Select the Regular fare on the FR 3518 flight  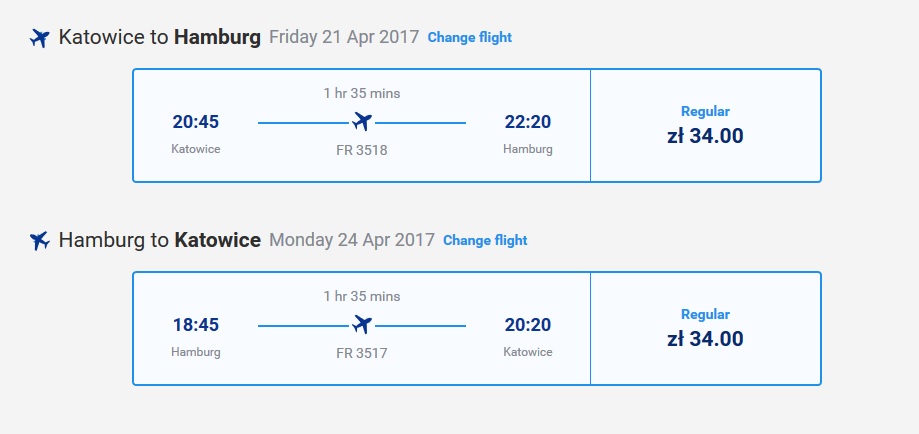[x=706, y=126]
